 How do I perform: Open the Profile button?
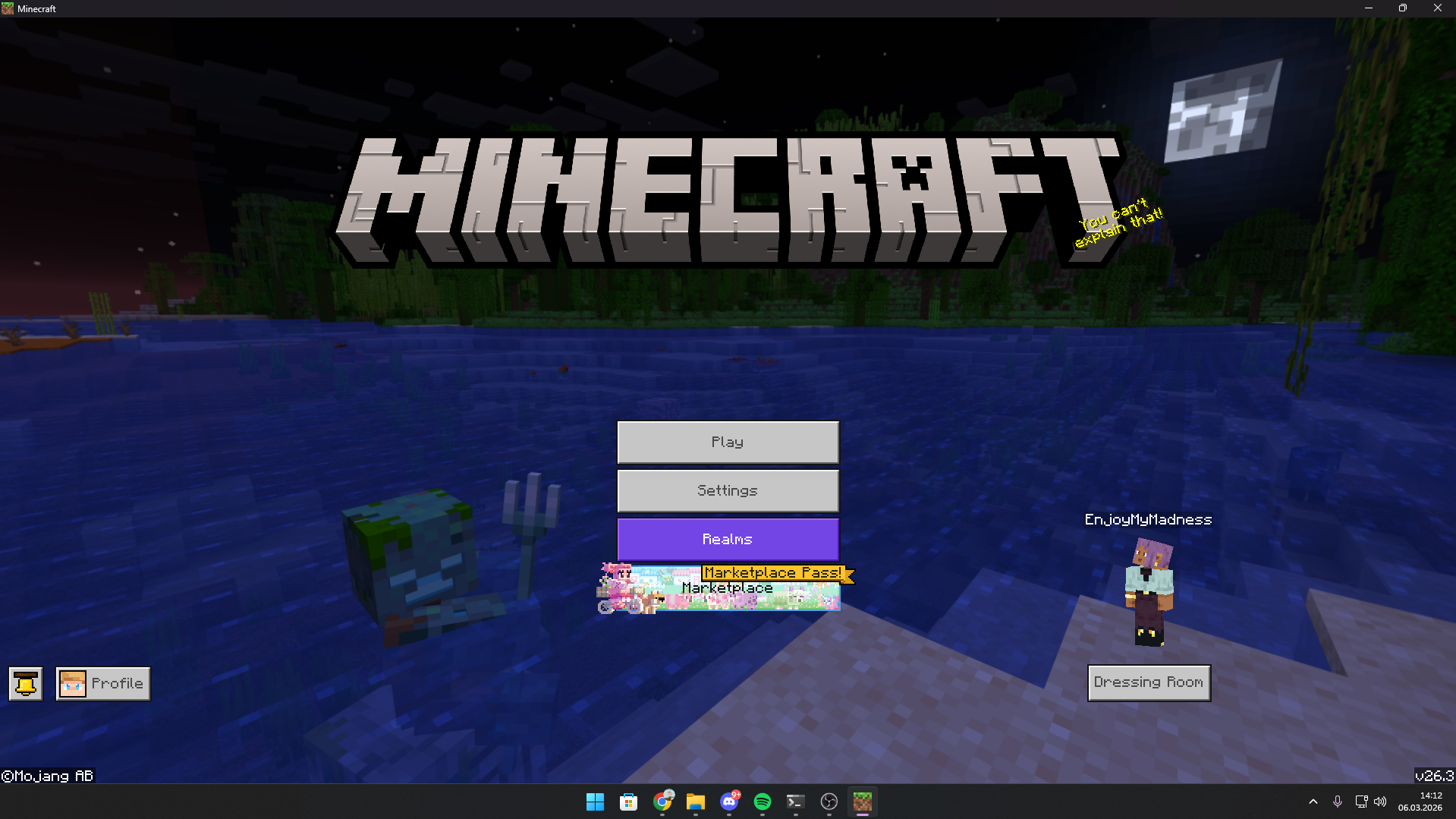point(103,683)
